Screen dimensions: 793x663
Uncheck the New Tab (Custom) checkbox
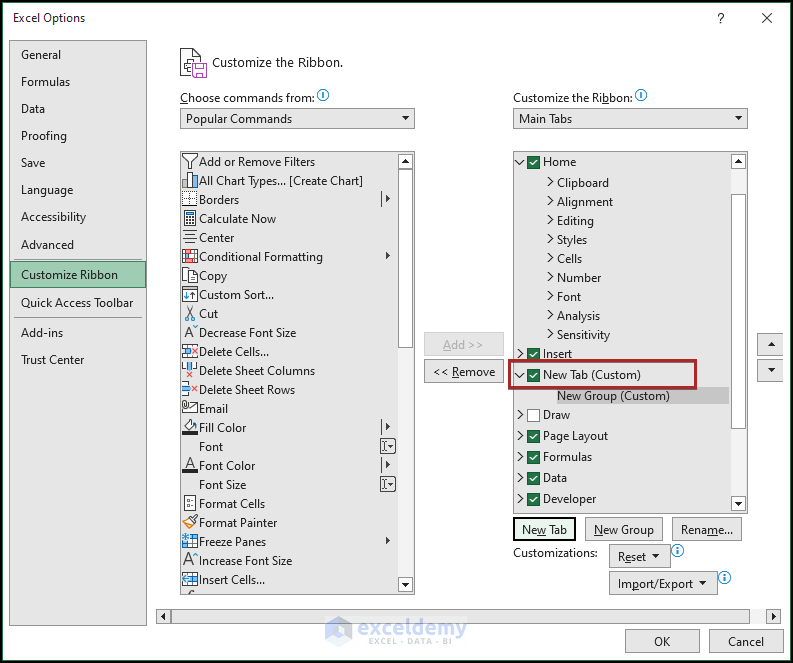(533, 375)
